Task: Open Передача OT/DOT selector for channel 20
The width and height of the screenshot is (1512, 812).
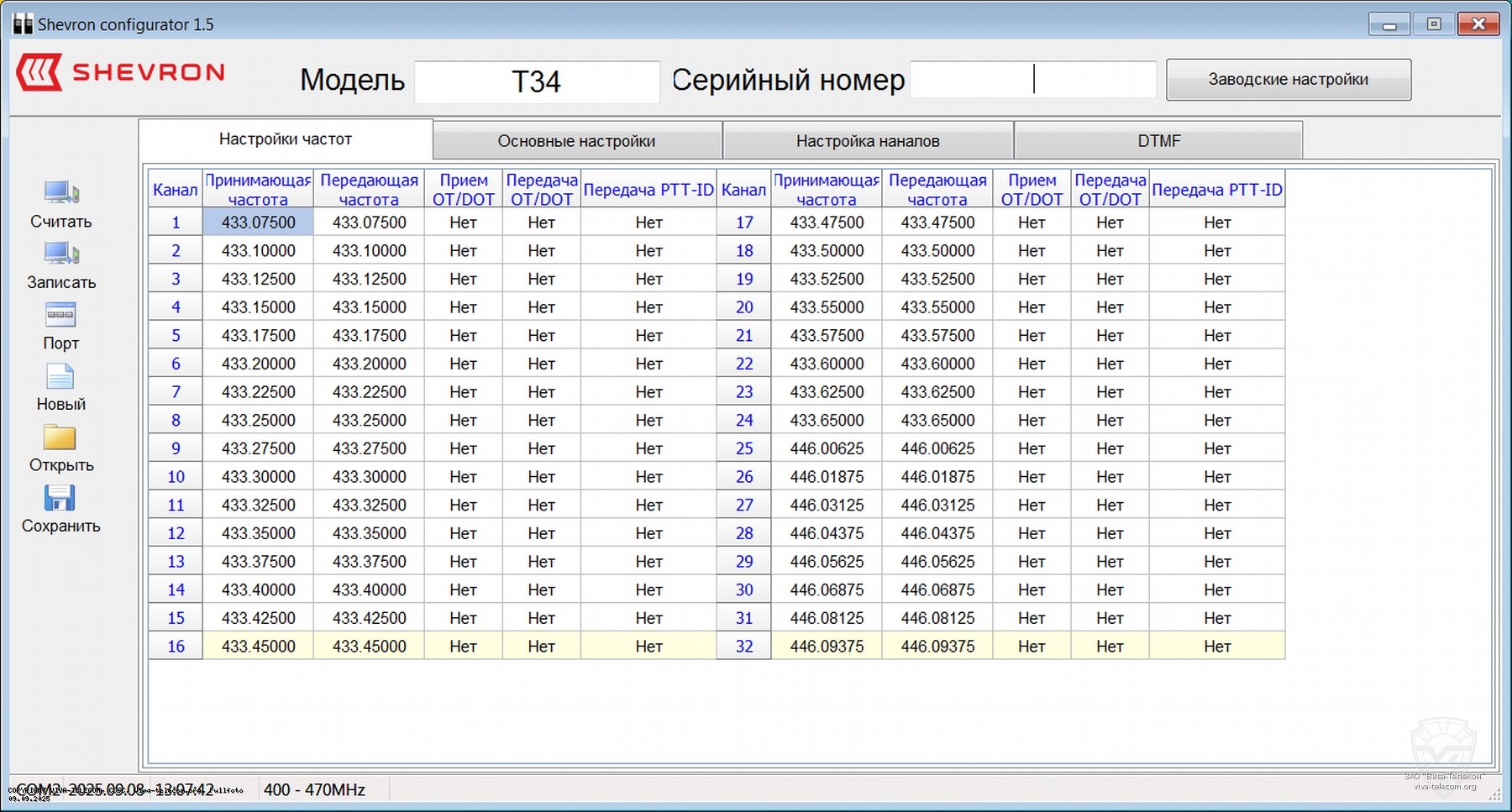Action: pyautogui.click(x=1110, y=306)
